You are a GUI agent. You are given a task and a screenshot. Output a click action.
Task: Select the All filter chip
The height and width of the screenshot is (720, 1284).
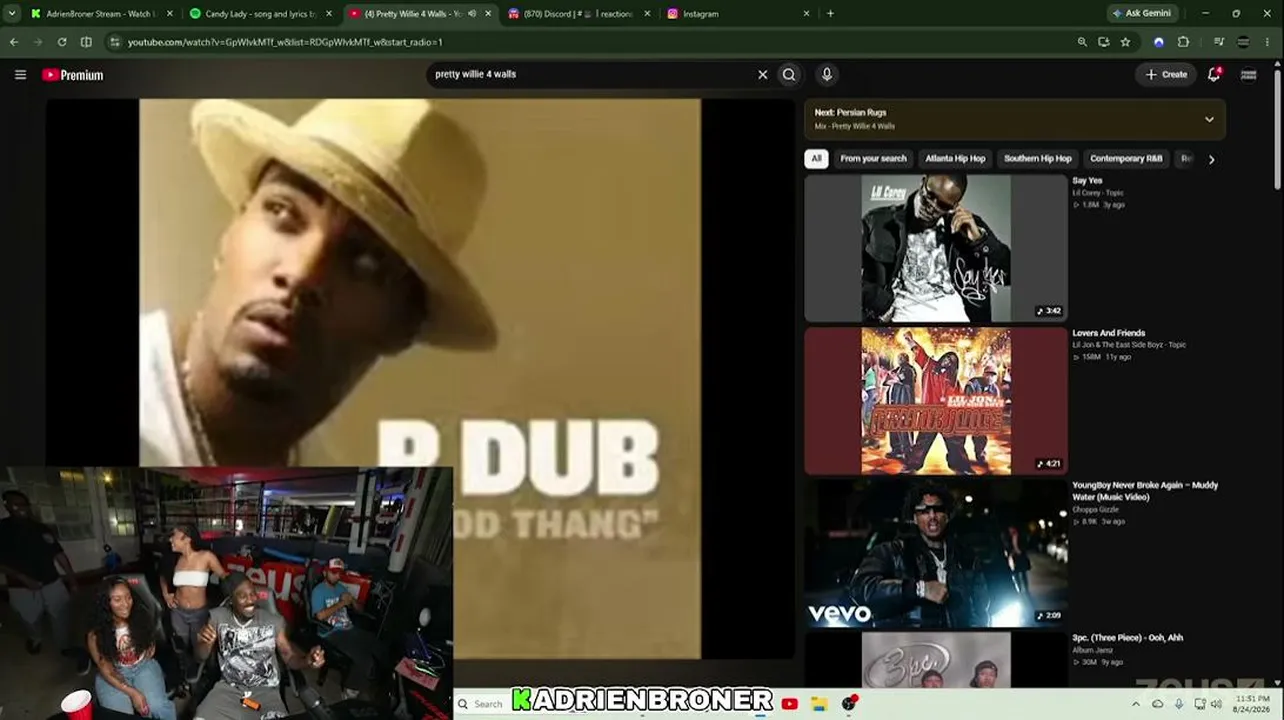coord(816,158)
